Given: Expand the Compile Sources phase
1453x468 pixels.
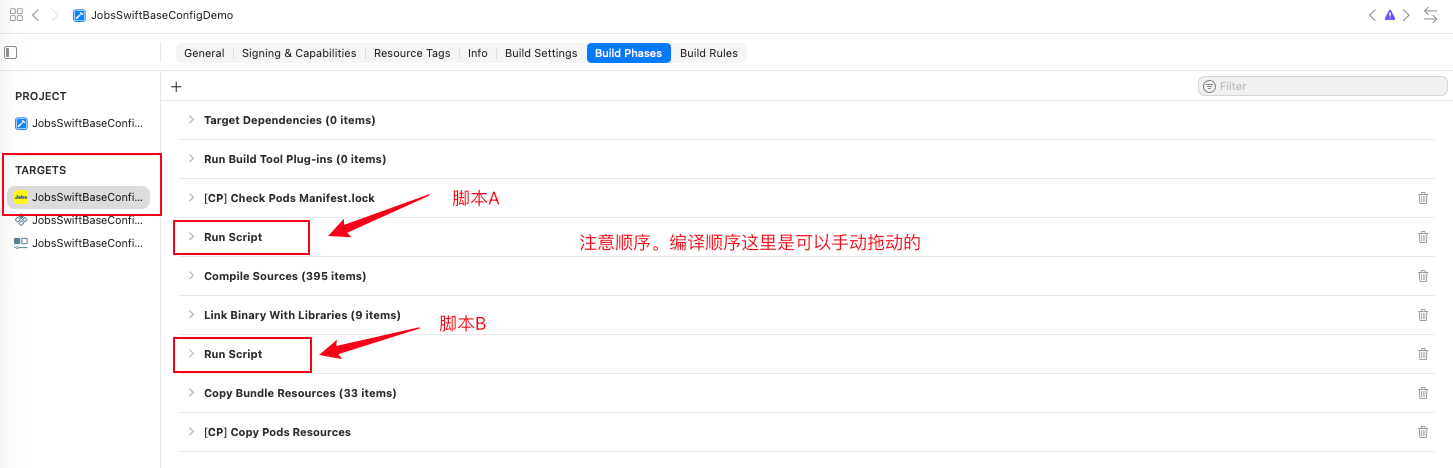Looking at the screenshot, I should (191, 276).
